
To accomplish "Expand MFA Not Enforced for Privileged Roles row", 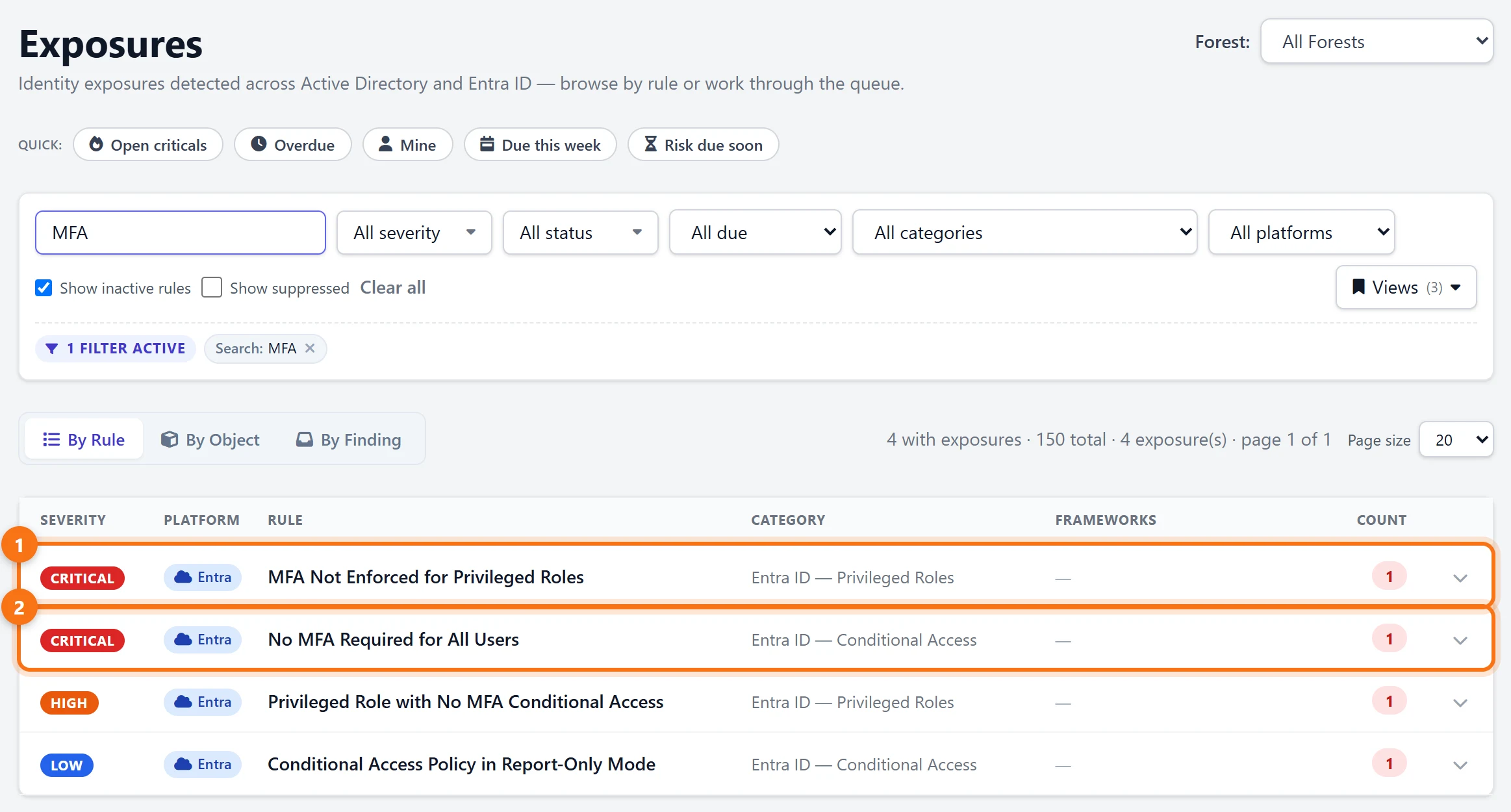I will coord(1460,578).
